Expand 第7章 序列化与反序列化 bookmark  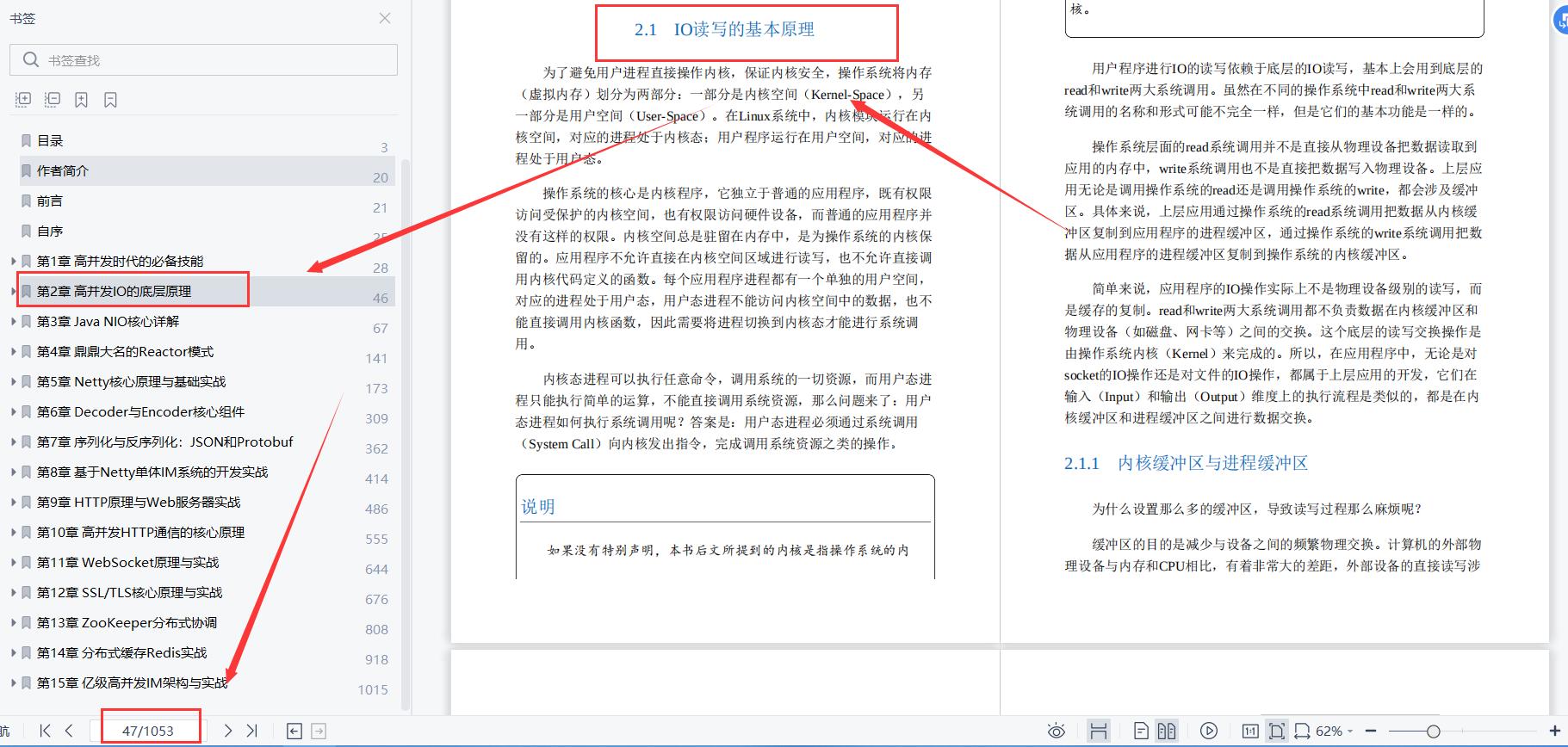[x=13, y=441]
